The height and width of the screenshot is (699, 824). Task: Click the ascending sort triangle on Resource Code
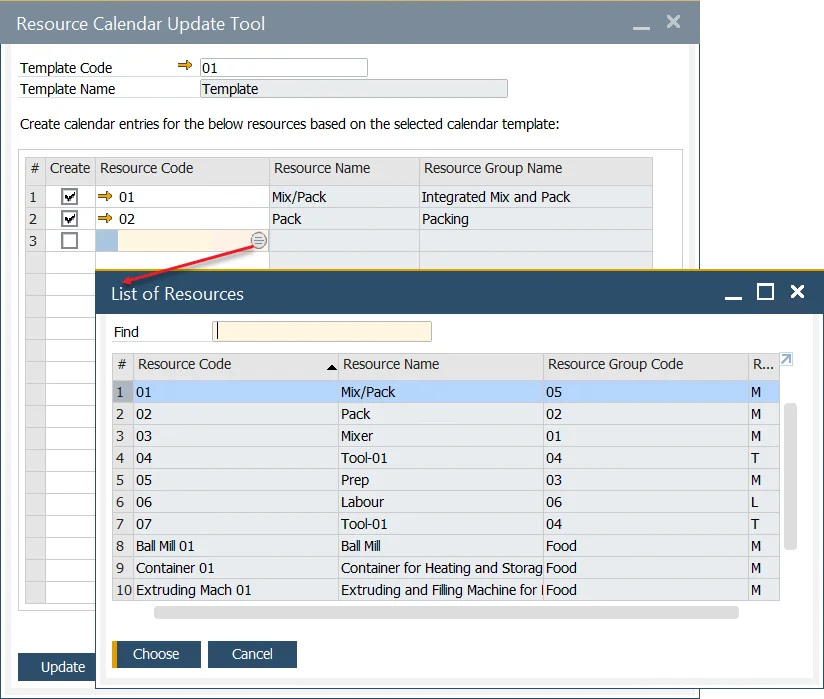[x=330, y=366]
